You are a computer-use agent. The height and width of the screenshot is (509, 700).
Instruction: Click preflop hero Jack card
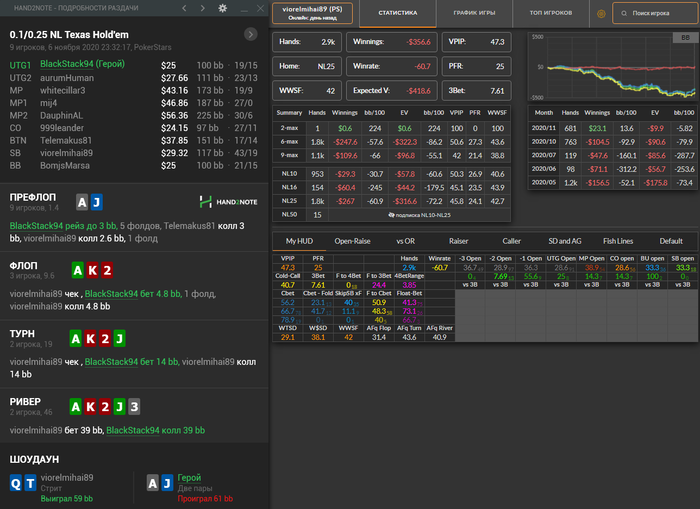(96, 202)
